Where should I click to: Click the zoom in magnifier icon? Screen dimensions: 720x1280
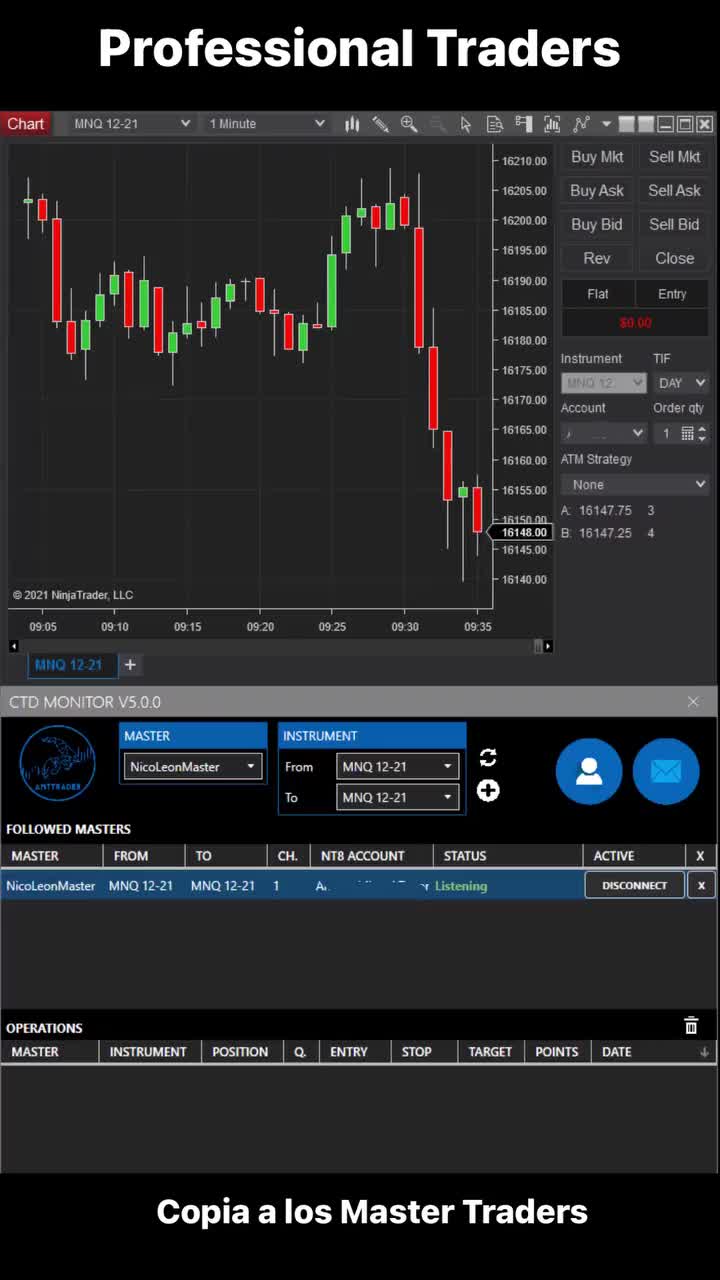[x=409, y=124]
